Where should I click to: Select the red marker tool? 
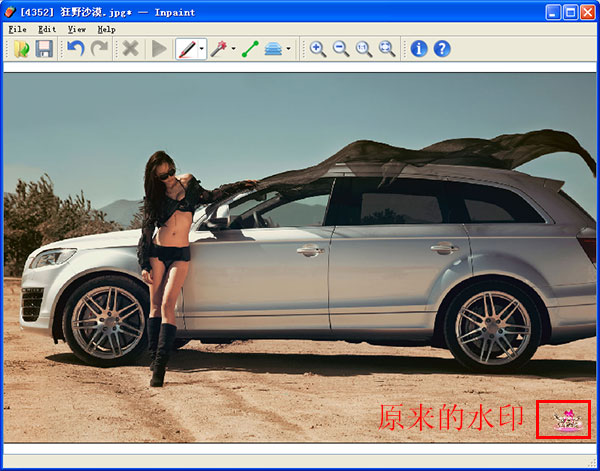pos(187,49)
